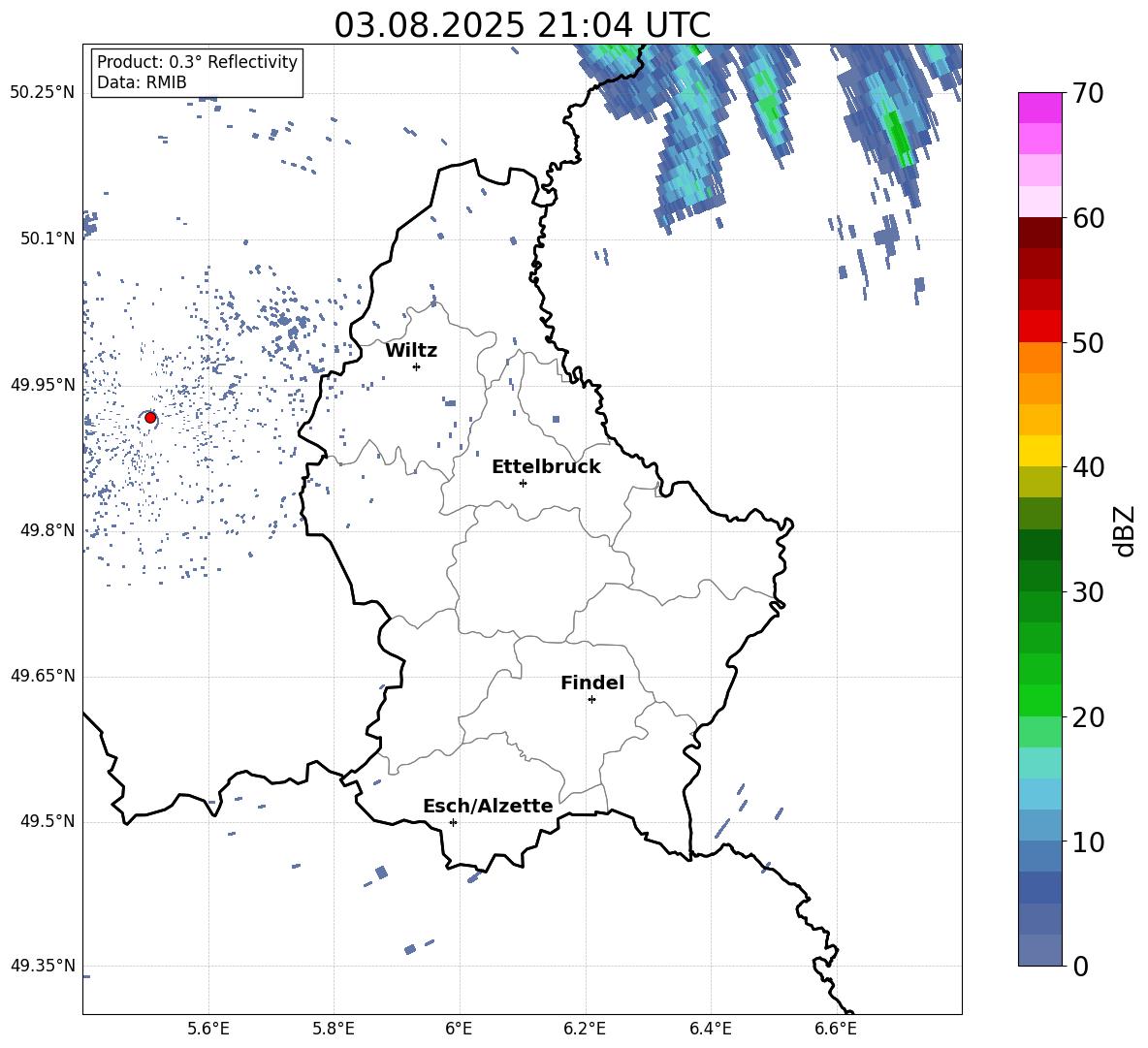The width and height of the screenshot is (1148, 1048).
Task: Click the 5.8°E longitude label
Action: (334, 1029)
